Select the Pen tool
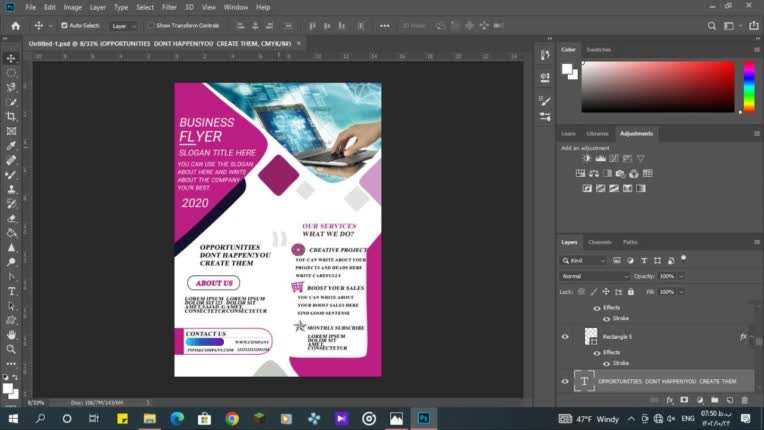 point(11,277)
